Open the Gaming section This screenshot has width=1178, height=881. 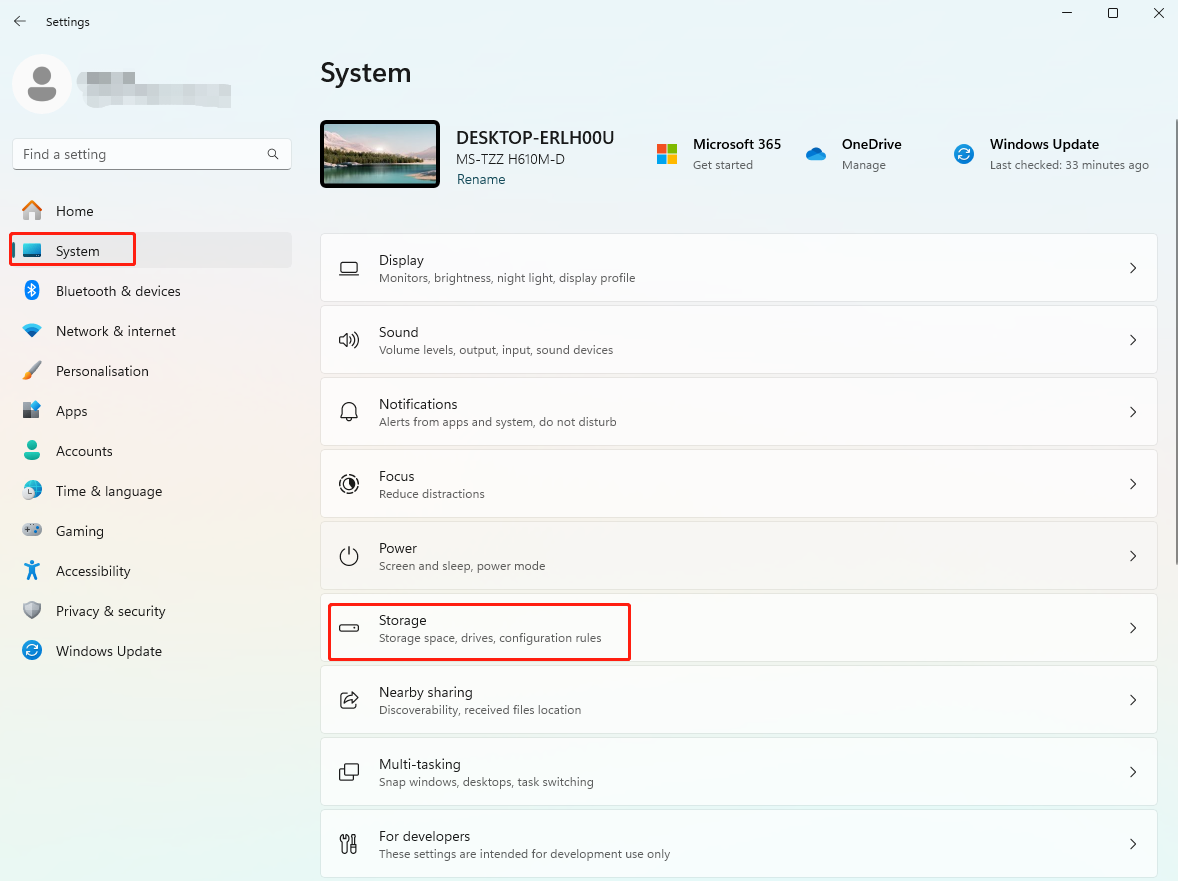pos(79,531)
